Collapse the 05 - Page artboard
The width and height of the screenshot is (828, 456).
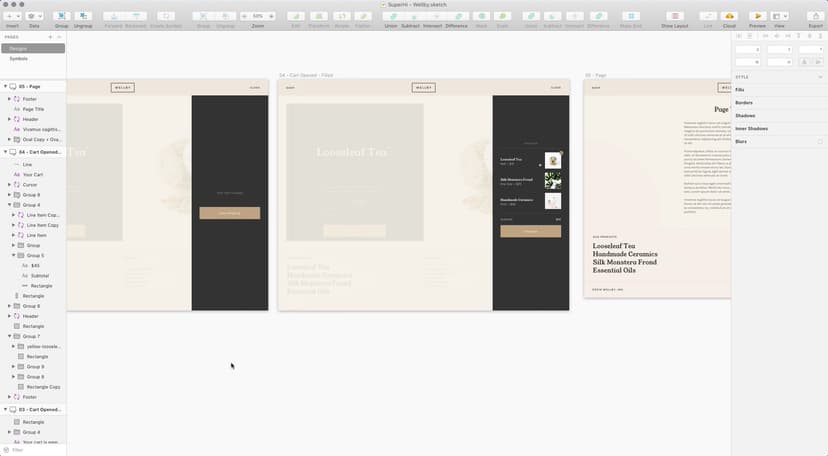(5, 87)
